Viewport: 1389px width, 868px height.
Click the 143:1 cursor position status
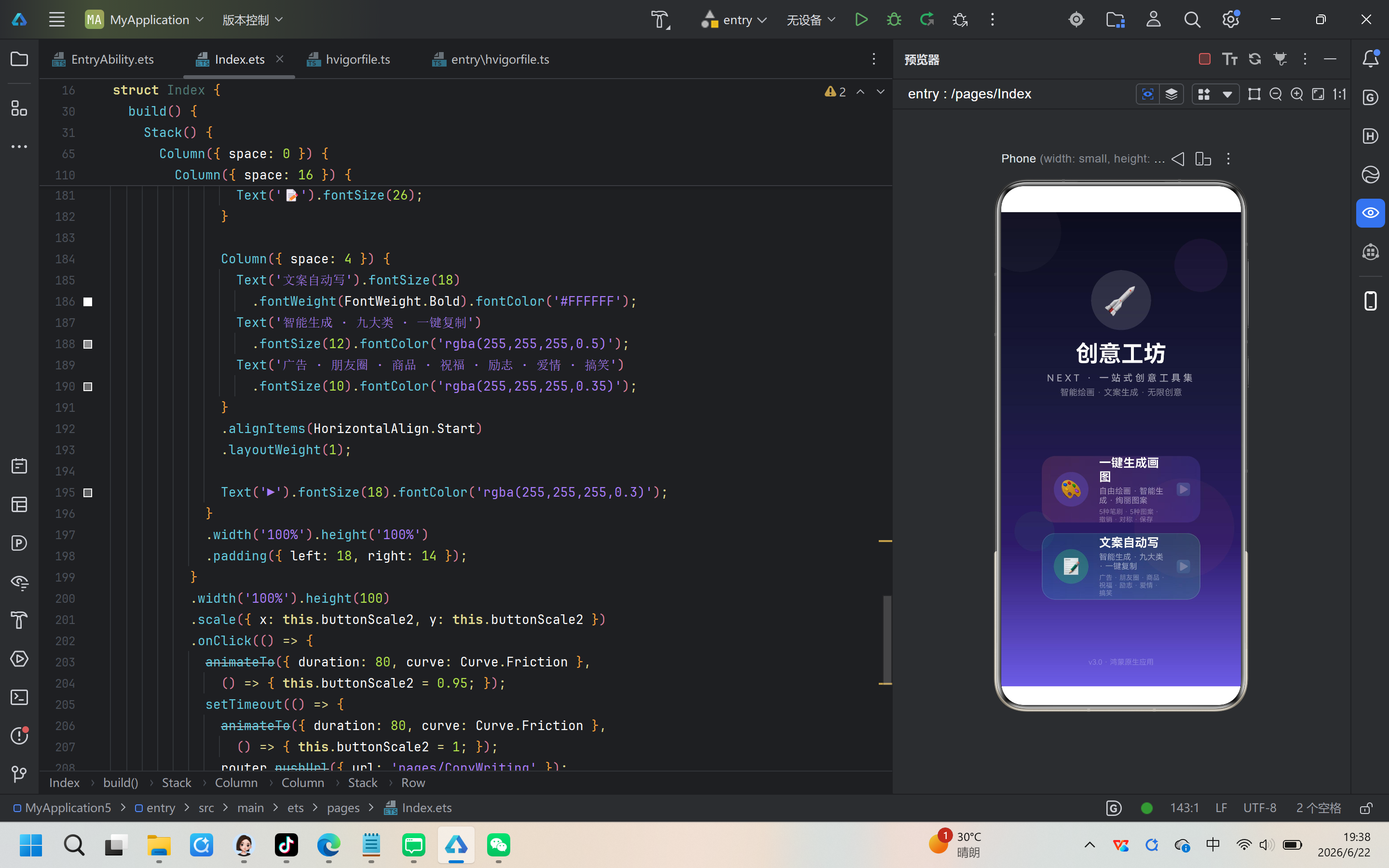[x=1184, y=808]
